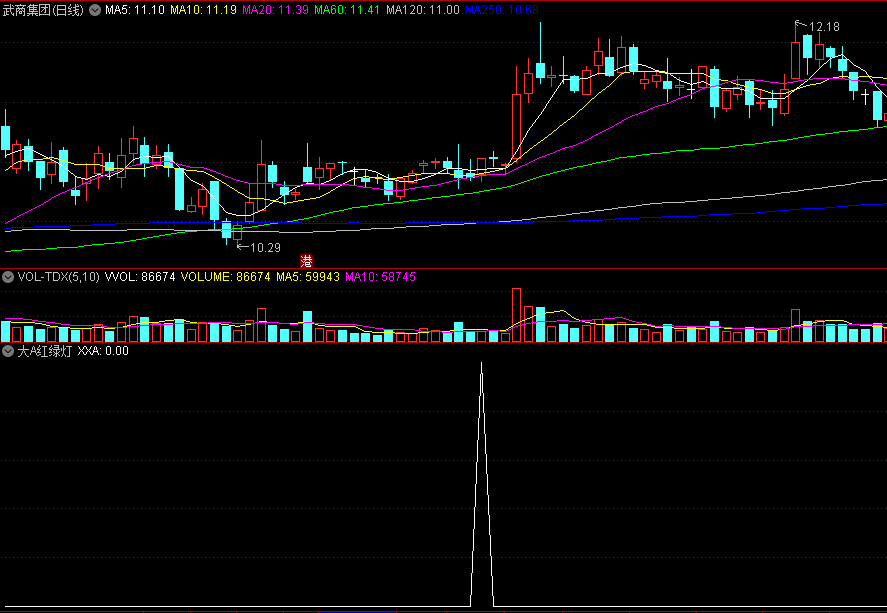Click the "MA120: 11.00" label
The image size is (887, 613).
[423, 10]
